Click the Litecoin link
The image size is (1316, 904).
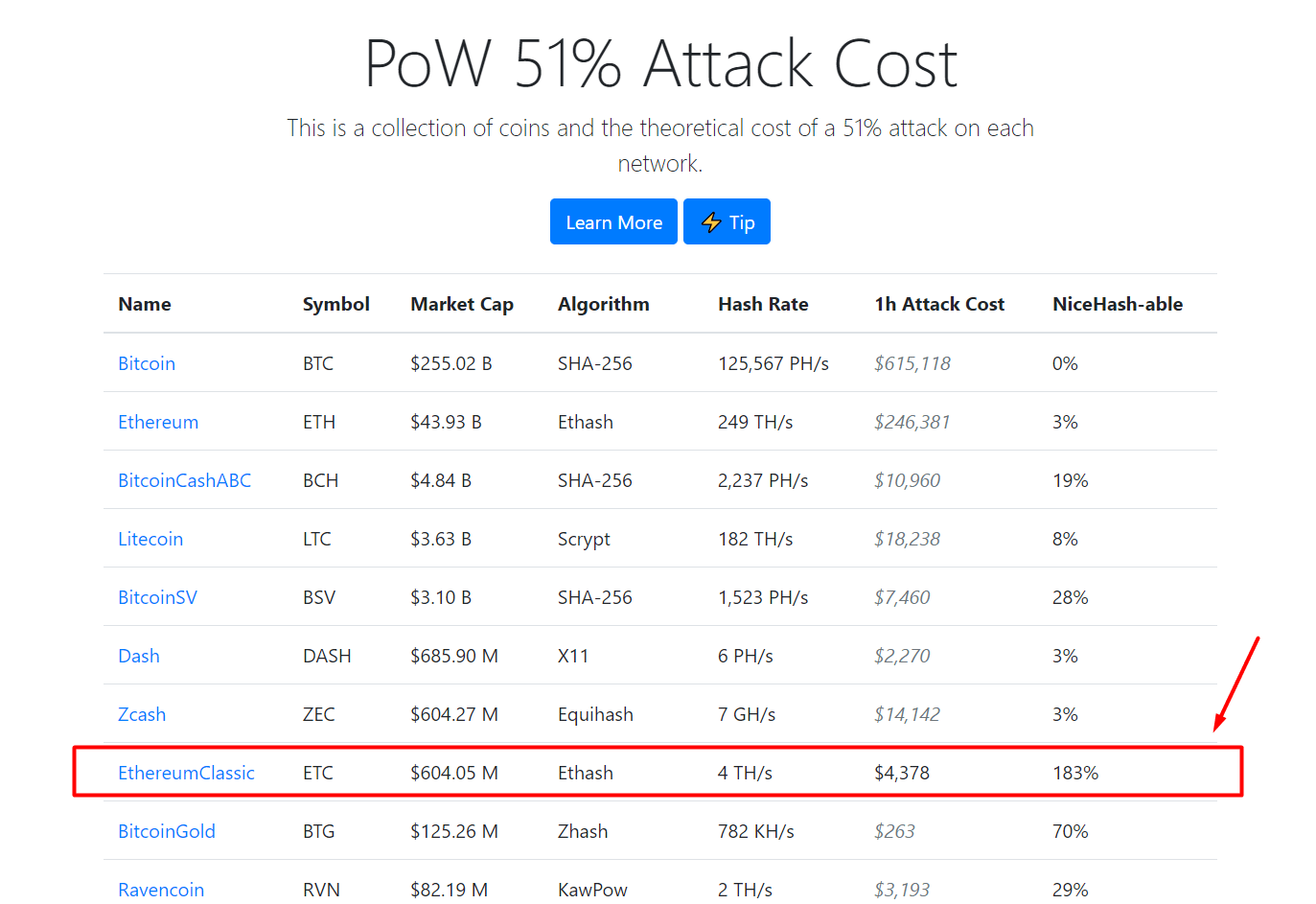(150, 539)
